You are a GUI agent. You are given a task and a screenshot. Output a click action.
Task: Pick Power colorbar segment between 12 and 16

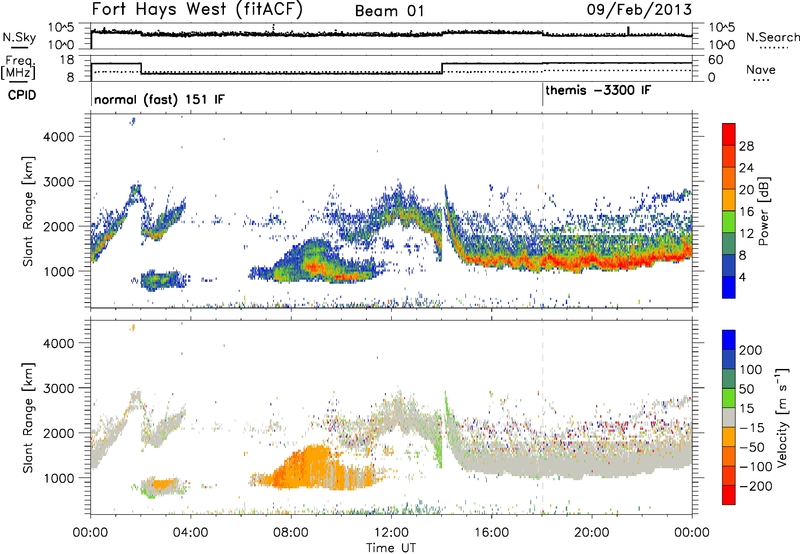tap(729, 222)
